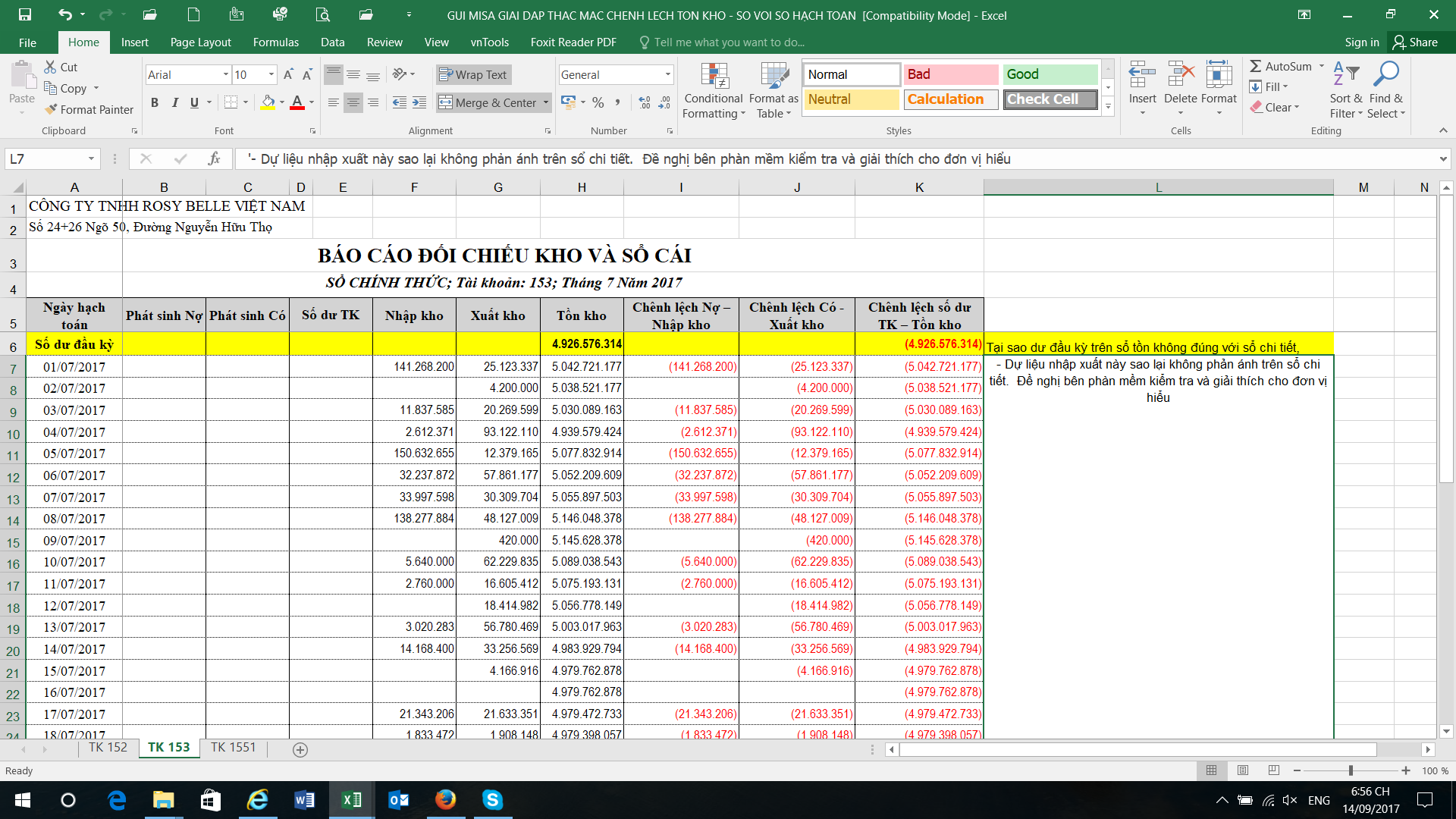Image resolution: width=1456 pixels, height=819 pixels.
Task: Collapse the ribbon with the chevron
Action: [x=1443, y=130]
